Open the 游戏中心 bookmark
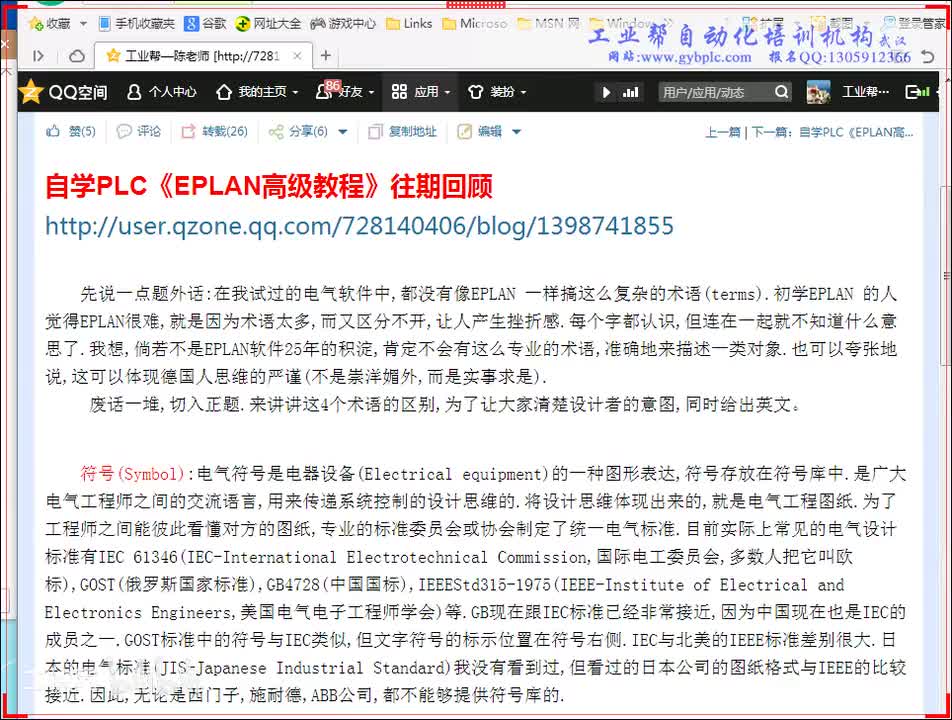 coord(343,23)
